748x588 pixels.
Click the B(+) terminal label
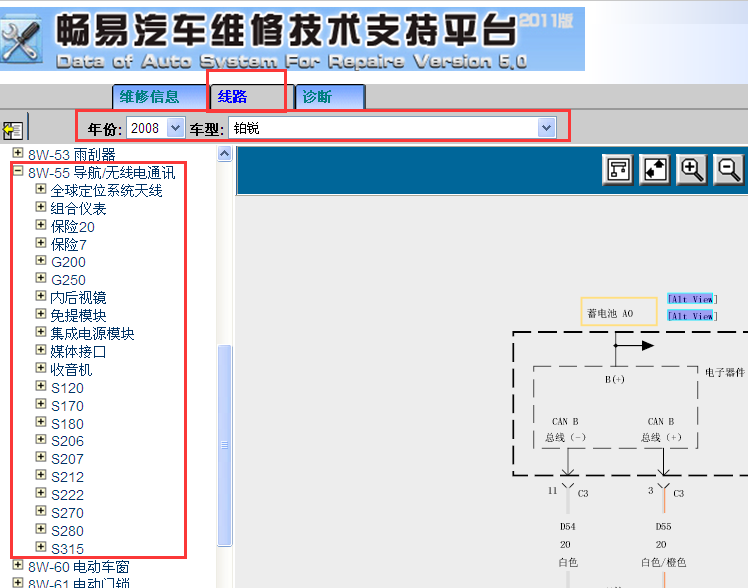coord(614,380)
